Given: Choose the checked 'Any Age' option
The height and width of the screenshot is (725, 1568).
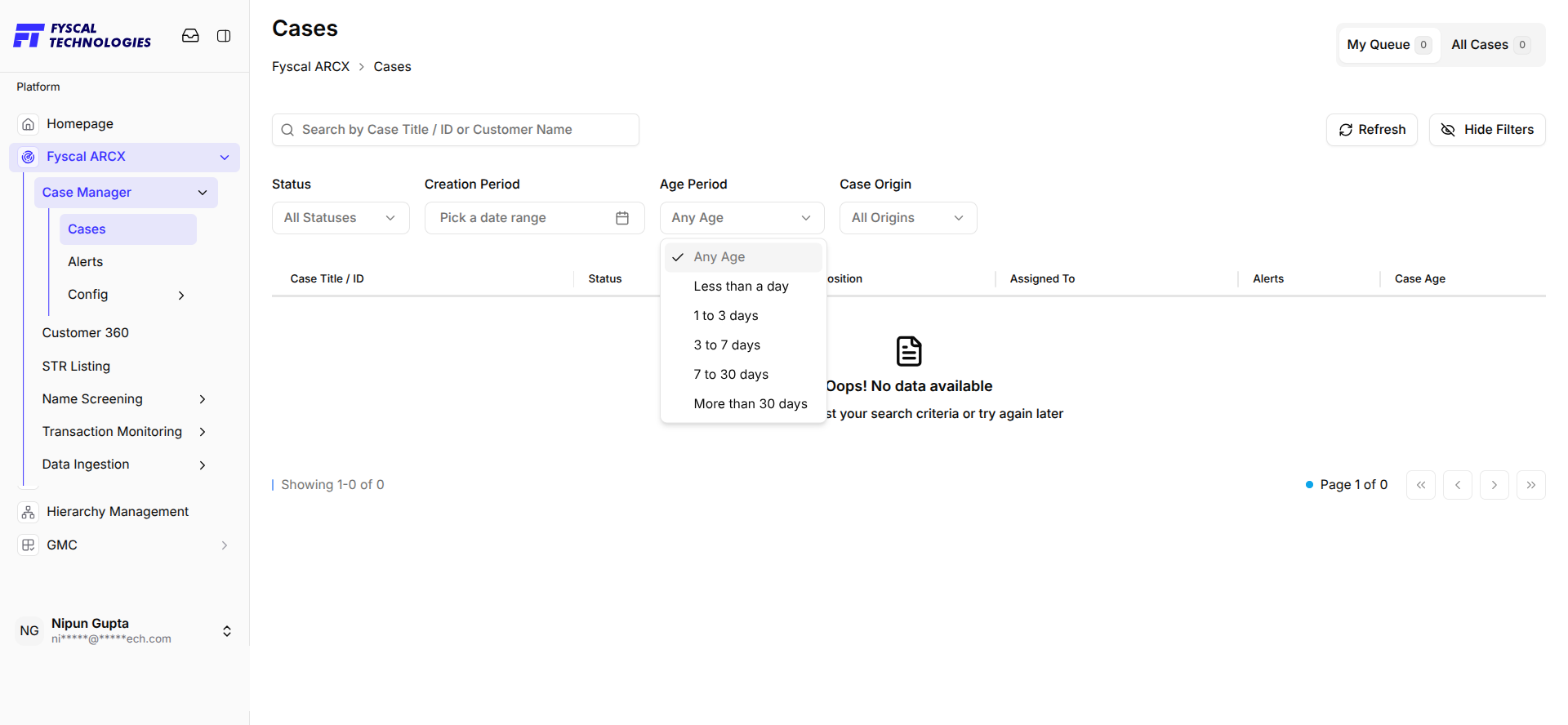Looking at the screenshot, I should pyautogui.click(x=743, y=257).
